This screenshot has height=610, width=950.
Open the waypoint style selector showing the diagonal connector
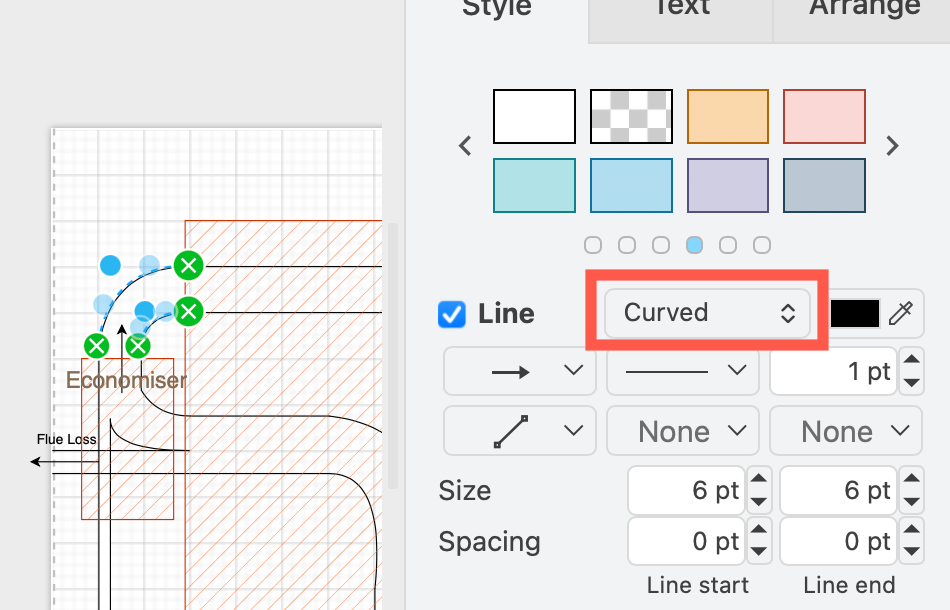(x=519, y=431)
